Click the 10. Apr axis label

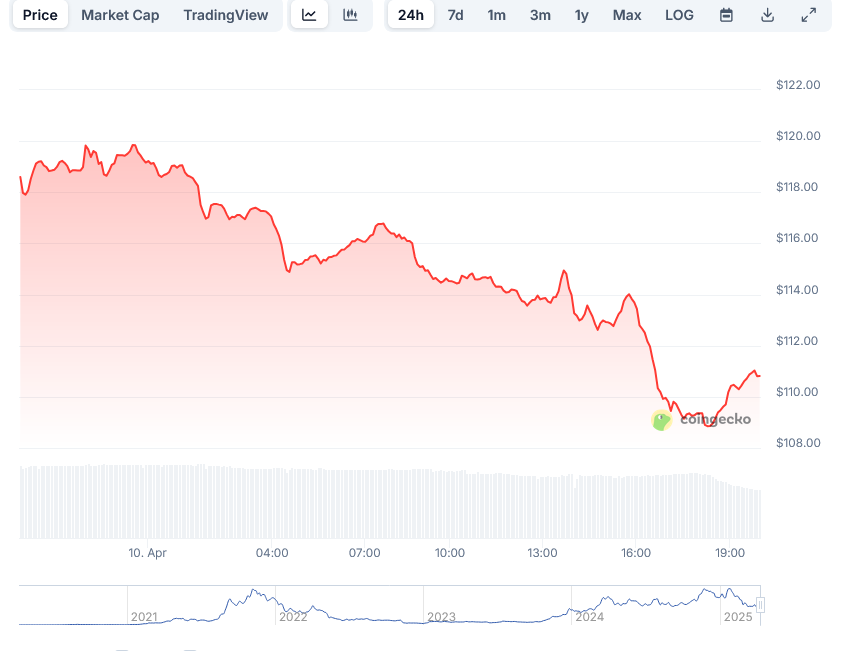pyautogui.click(x=147, y=552)
